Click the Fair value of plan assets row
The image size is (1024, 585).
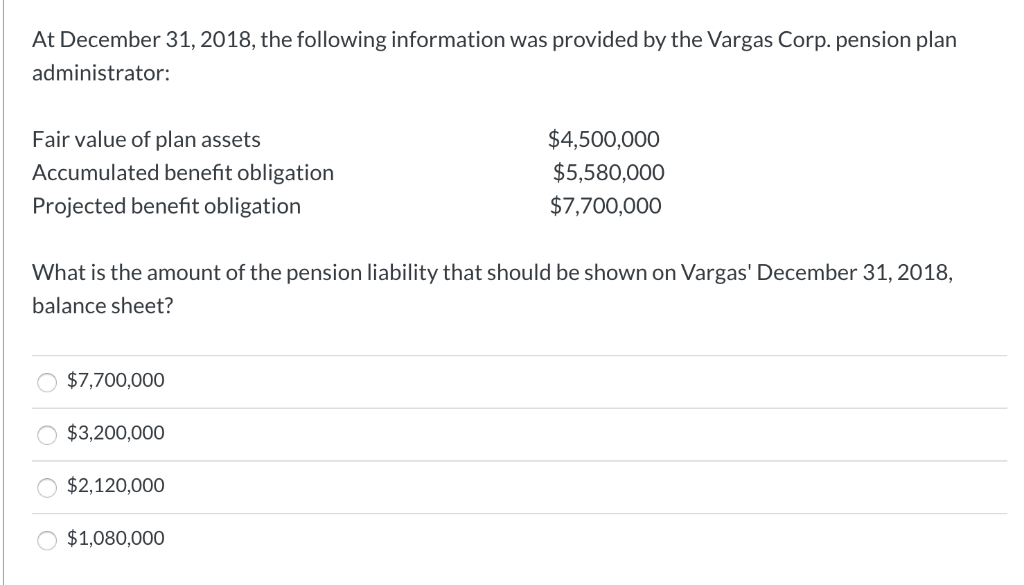[146, 139]
